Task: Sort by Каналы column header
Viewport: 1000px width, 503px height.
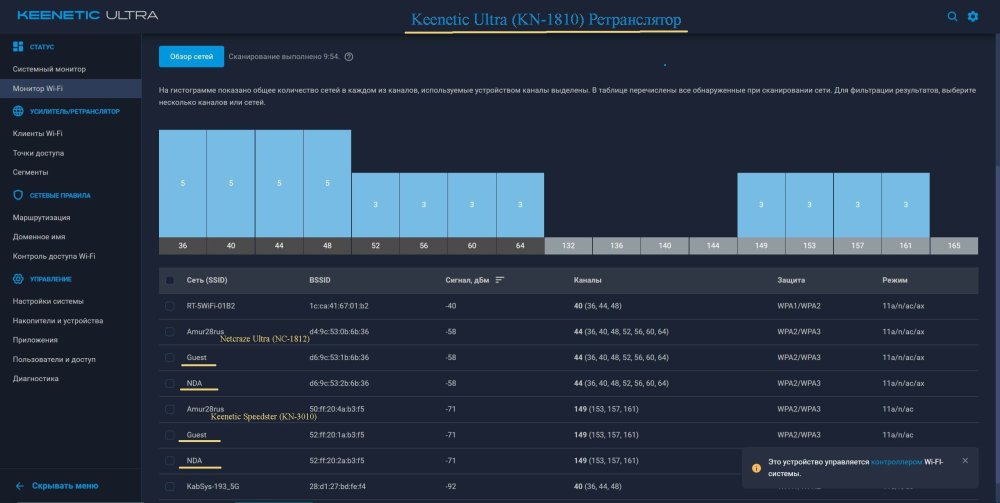Action: coord(587,281)
